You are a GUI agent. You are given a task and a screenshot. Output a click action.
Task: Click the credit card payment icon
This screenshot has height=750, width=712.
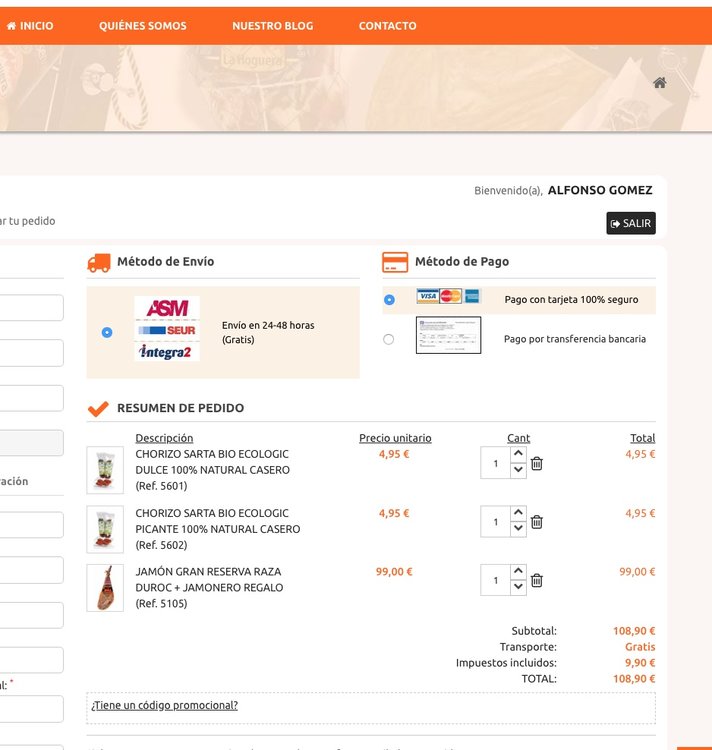point(395,262)
